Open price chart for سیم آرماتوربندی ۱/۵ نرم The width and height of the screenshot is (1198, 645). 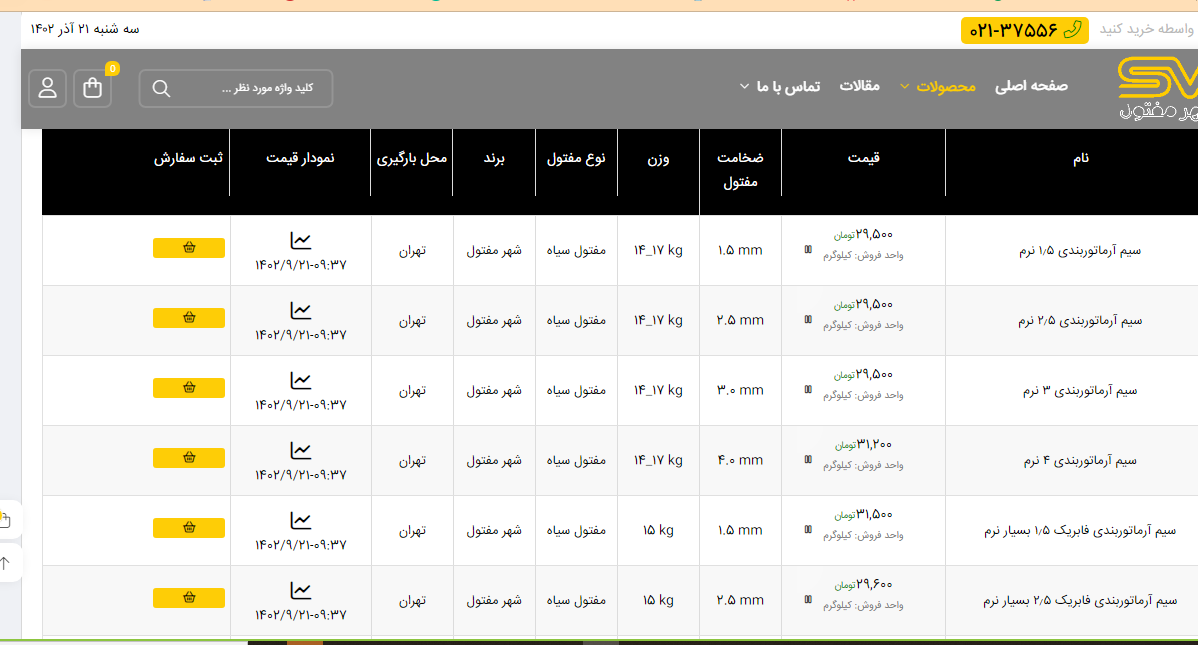pyautogui.click(x=301, y=240)
